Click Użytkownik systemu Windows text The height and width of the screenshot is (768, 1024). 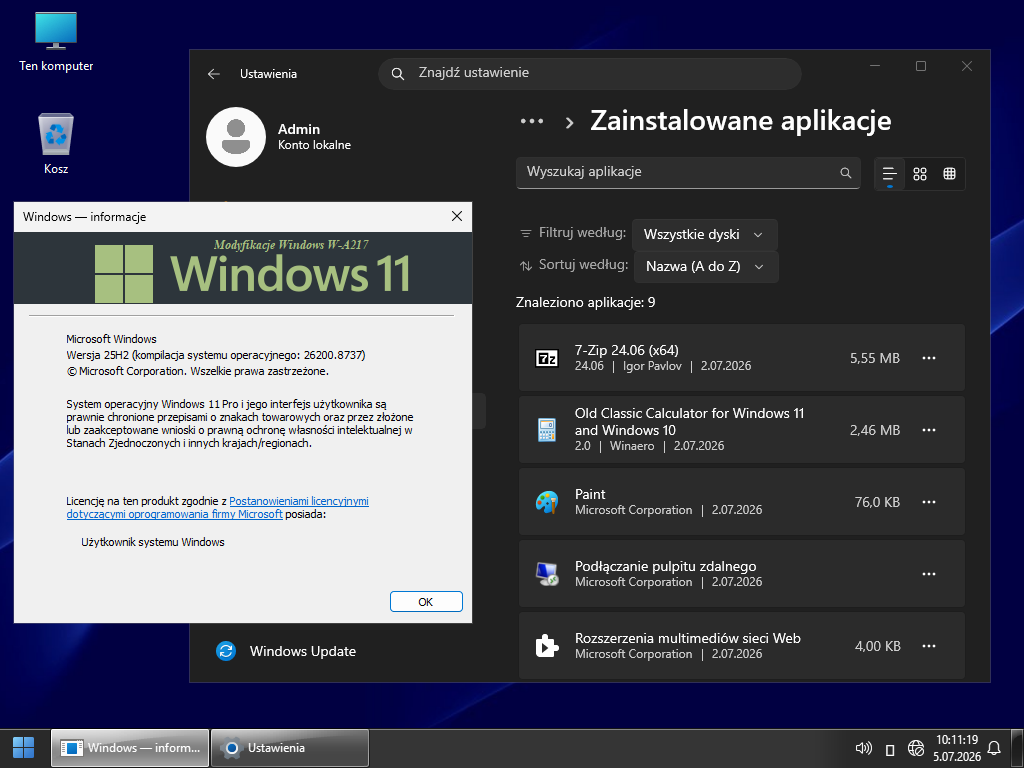pos(153,542)
